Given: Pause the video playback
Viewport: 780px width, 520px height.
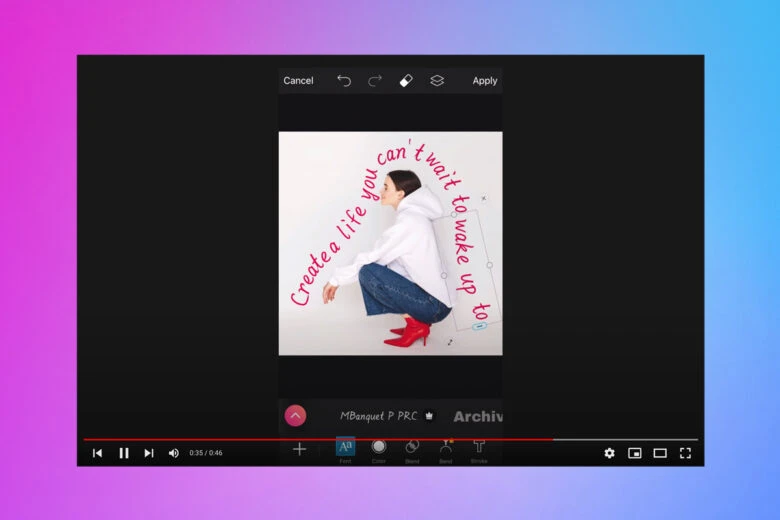Looking at the screenshot, I should [x=124, y=453].
